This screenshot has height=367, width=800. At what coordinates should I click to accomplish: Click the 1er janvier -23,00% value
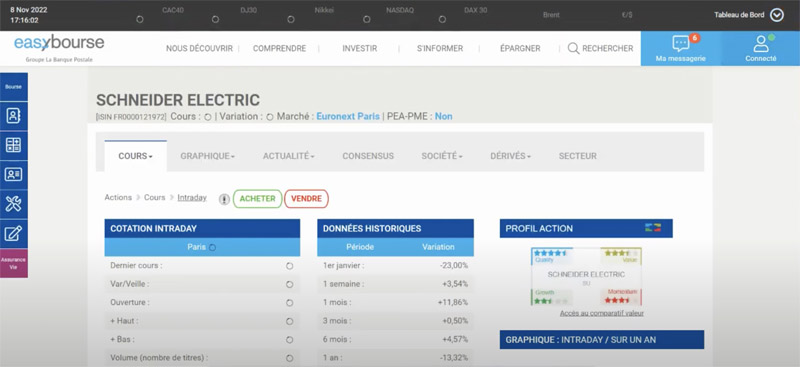click(x=454, y=266)
